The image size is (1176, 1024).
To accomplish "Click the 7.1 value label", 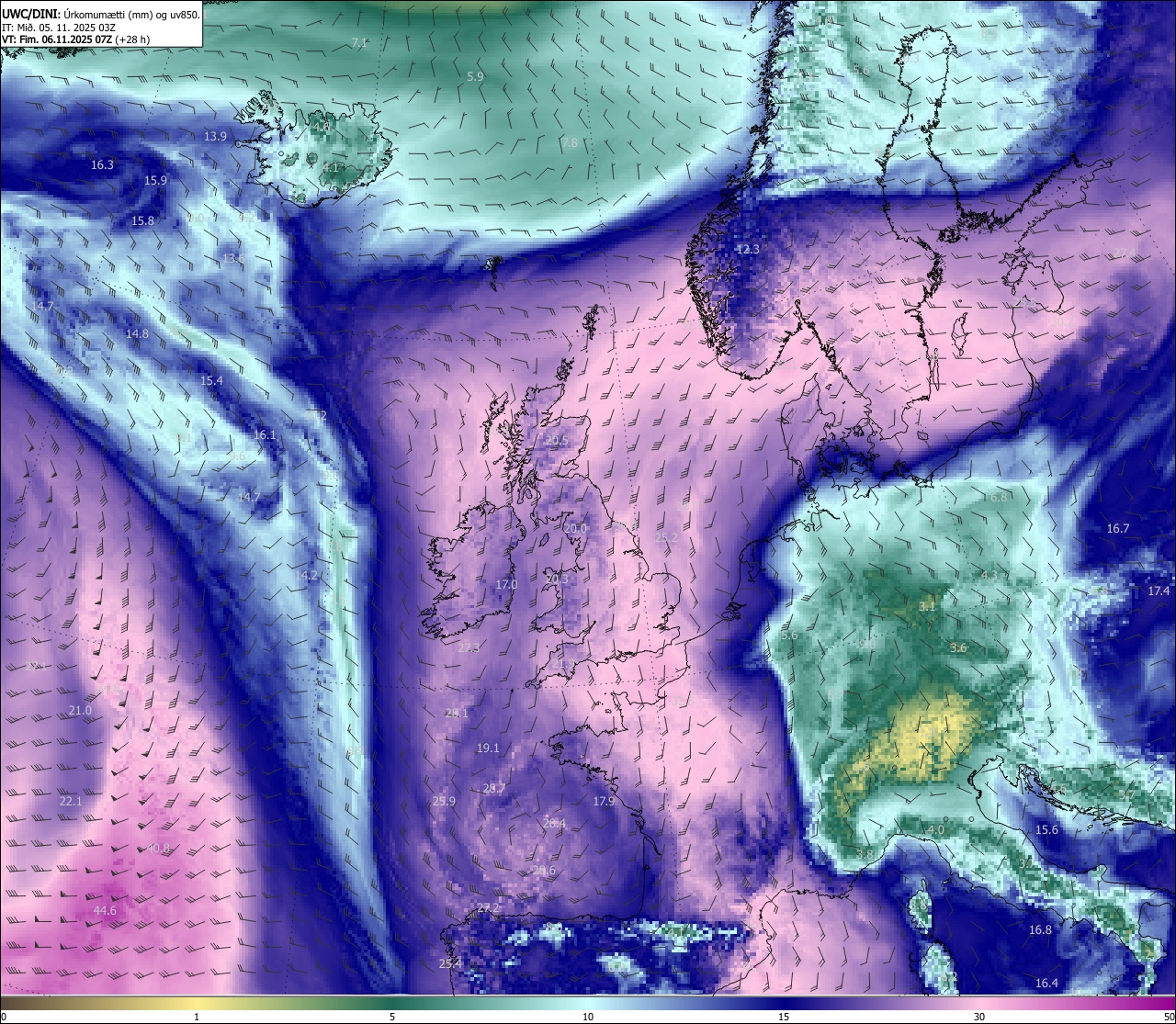I will (x=359, y=43).
